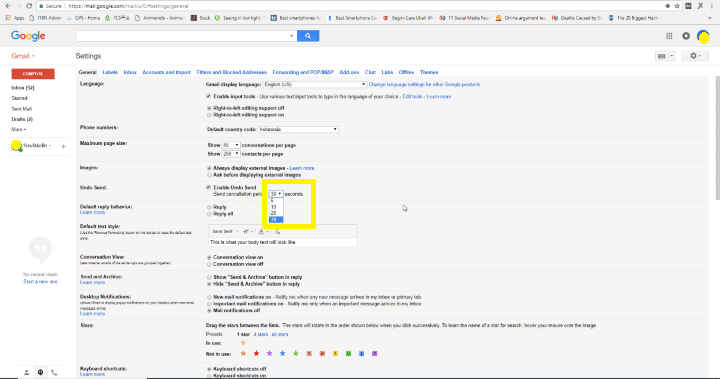720x379 pixels.
Task: Click the blue search magnifier button
Action: (x=308, y=36)
